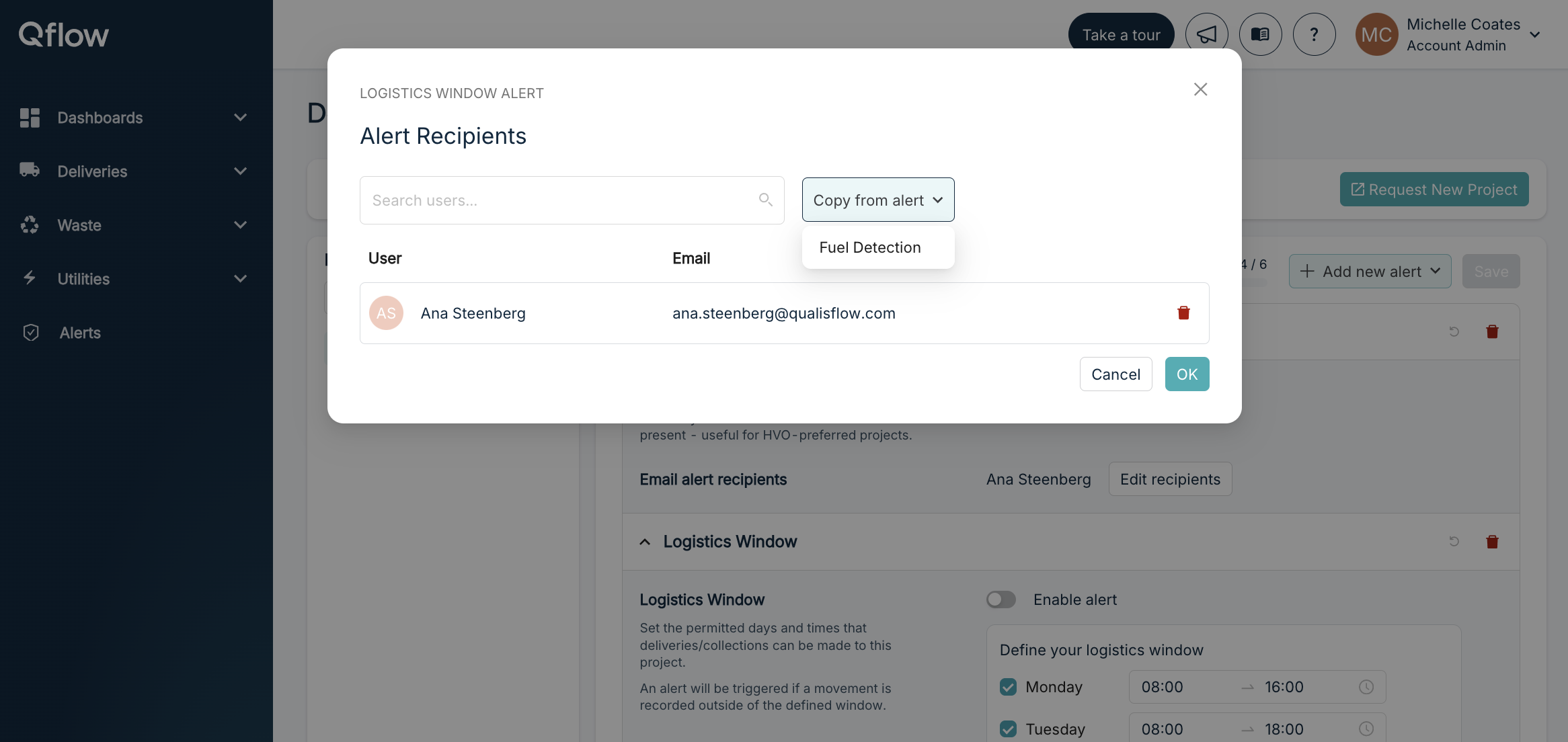Open the Monday time picker clock icon
1568x742 pixels.
coord(1366,687)
